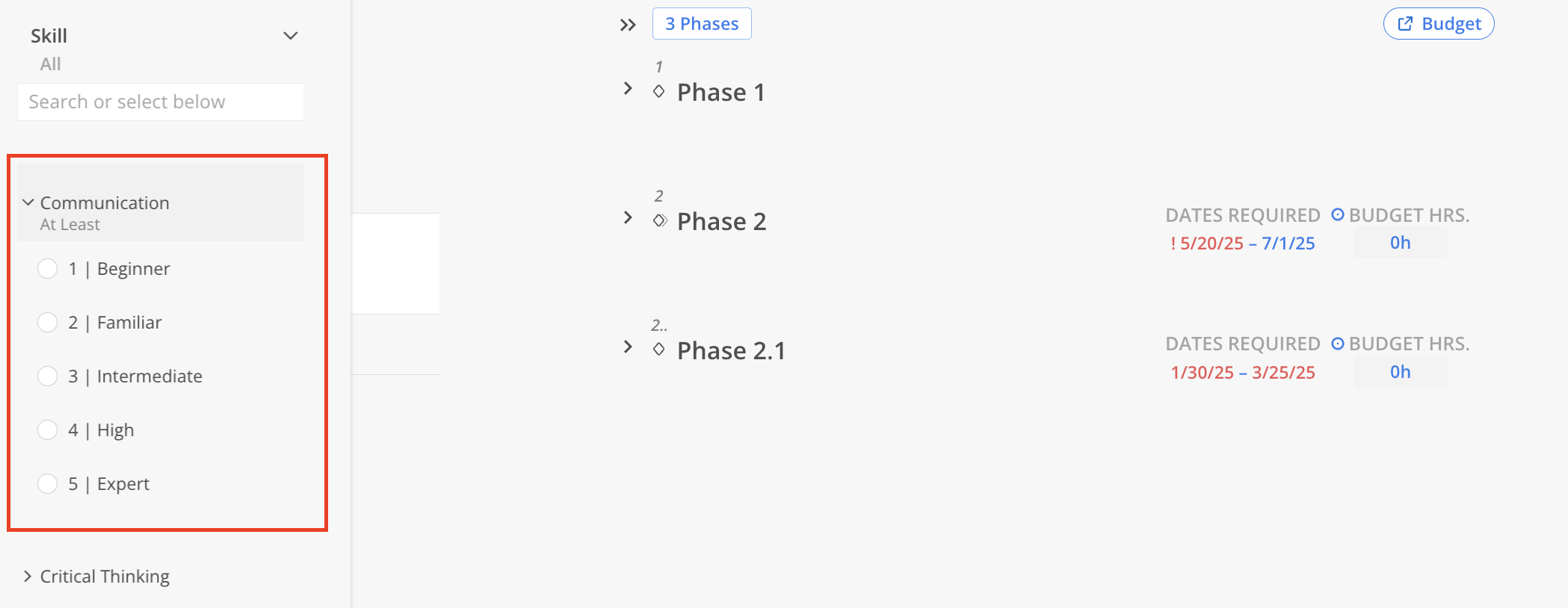
Task: Collapse the Skill filter dropdown arrow
Action: (291, 36)
